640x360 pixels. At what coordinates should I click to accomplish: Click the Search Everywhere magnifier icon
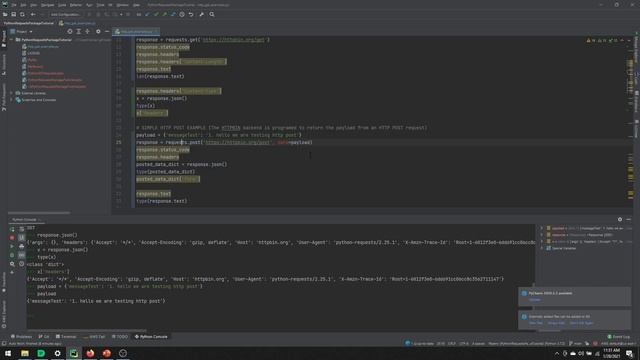[212, 14]
